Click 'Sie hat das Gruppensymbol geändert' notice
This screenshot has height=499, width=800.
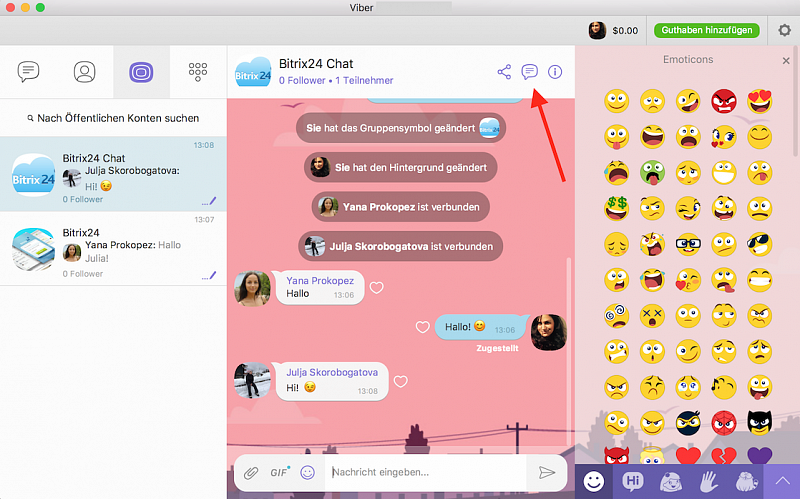click(401, 128)
